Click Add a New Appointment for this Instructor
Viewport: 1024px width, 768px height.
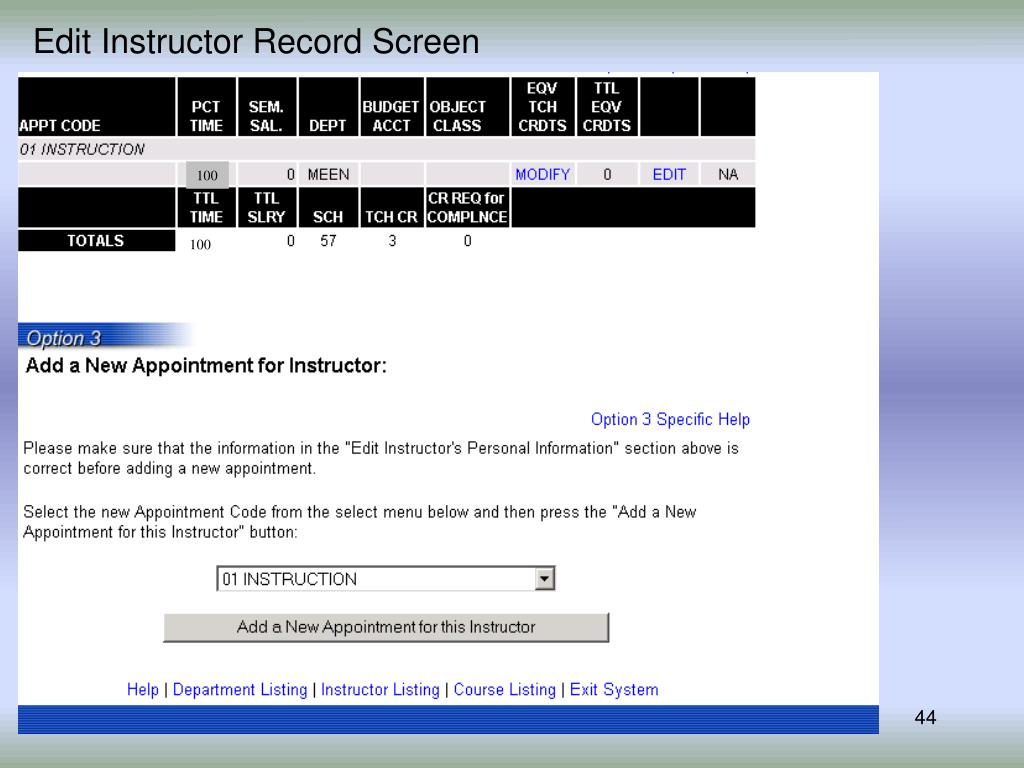[x=386, y=627]
